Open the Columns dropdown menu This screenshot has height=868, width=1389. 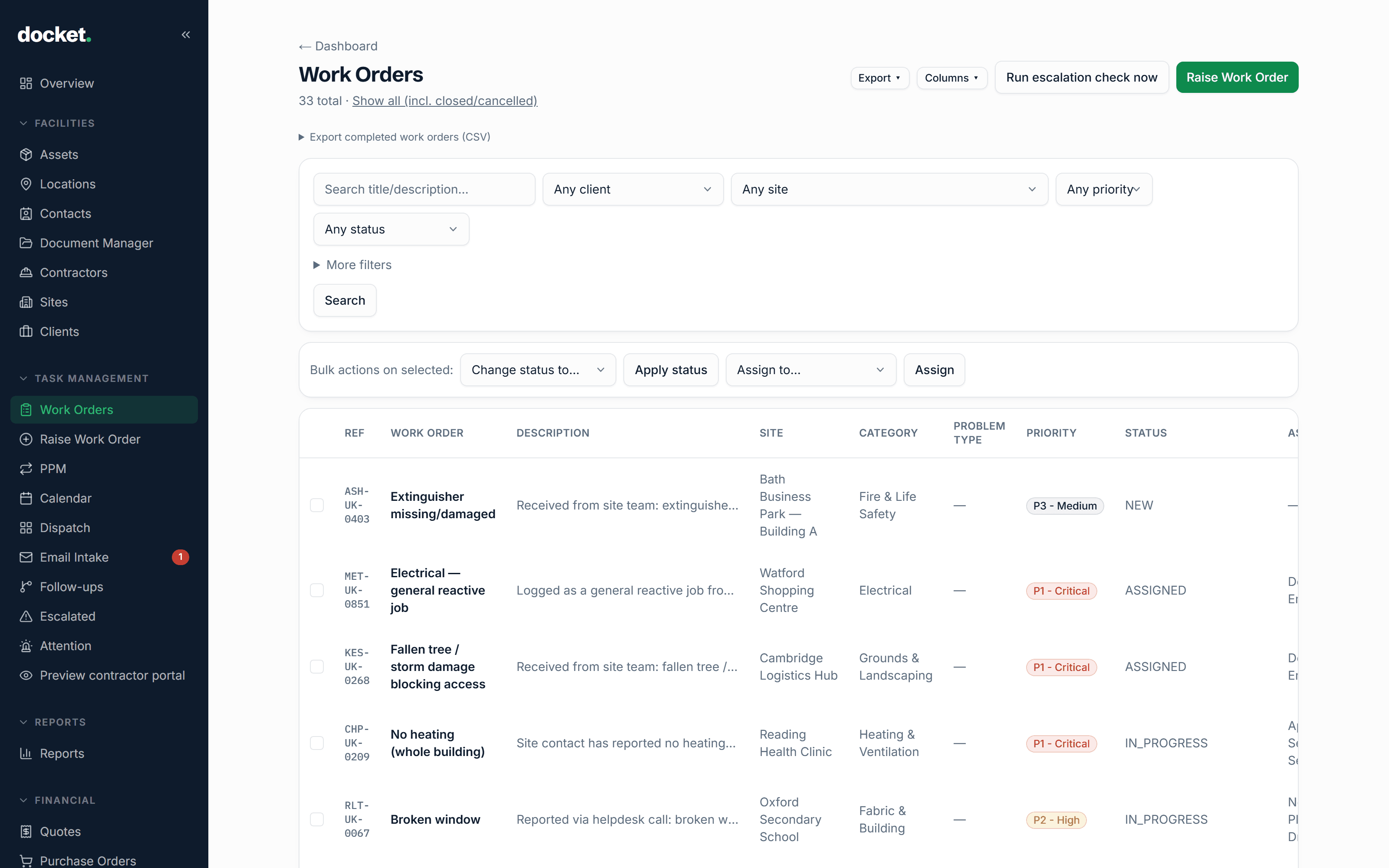[x=951, y=78]
